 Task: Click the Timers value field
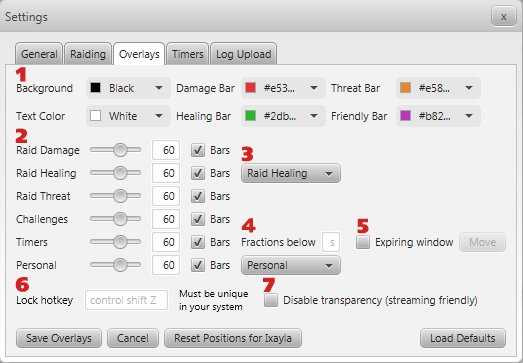[166, 242]
